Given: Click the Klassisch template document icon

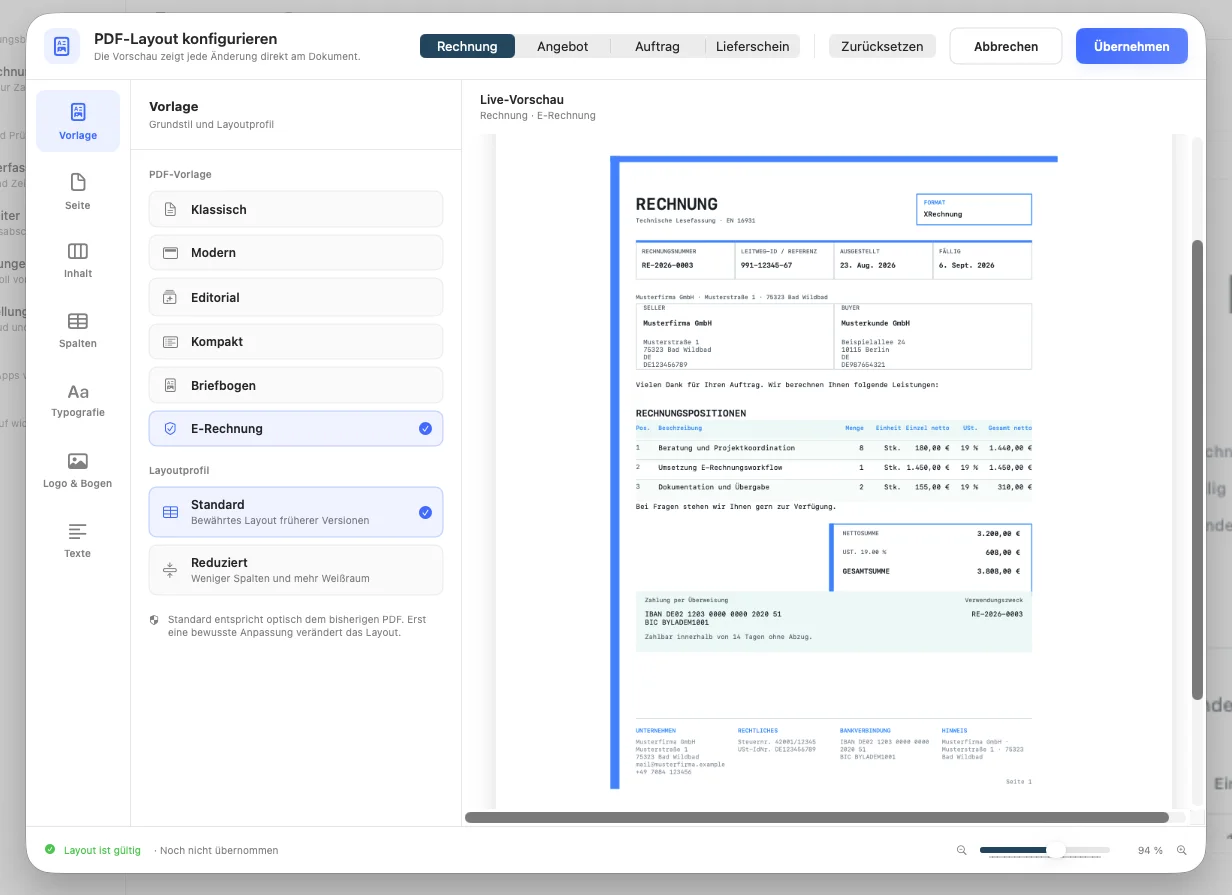Looking at the screenshot, I should pyautogui.click(x=170, y=210).
